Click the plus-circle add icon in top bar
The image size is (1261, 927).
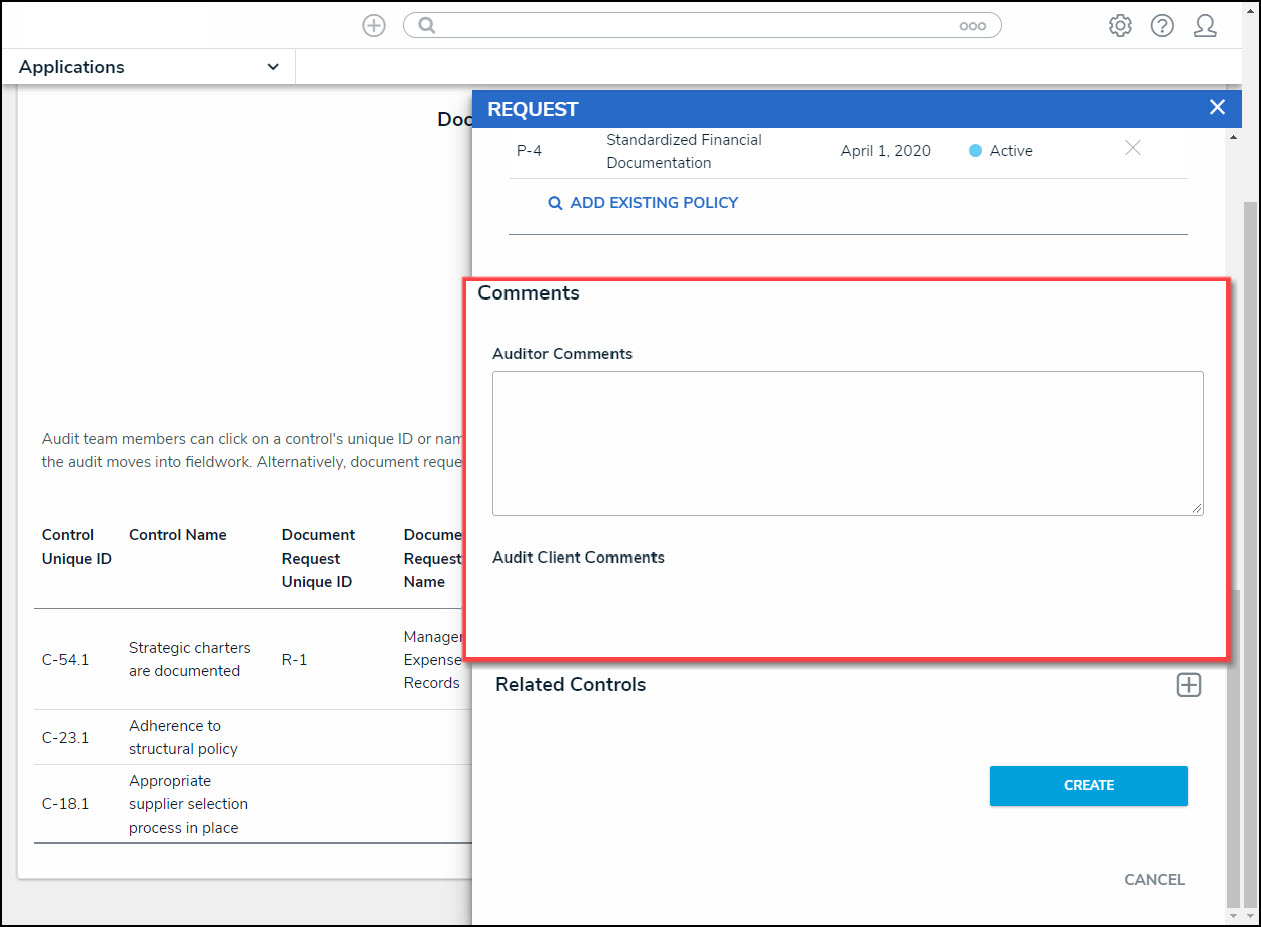[373, 26]
